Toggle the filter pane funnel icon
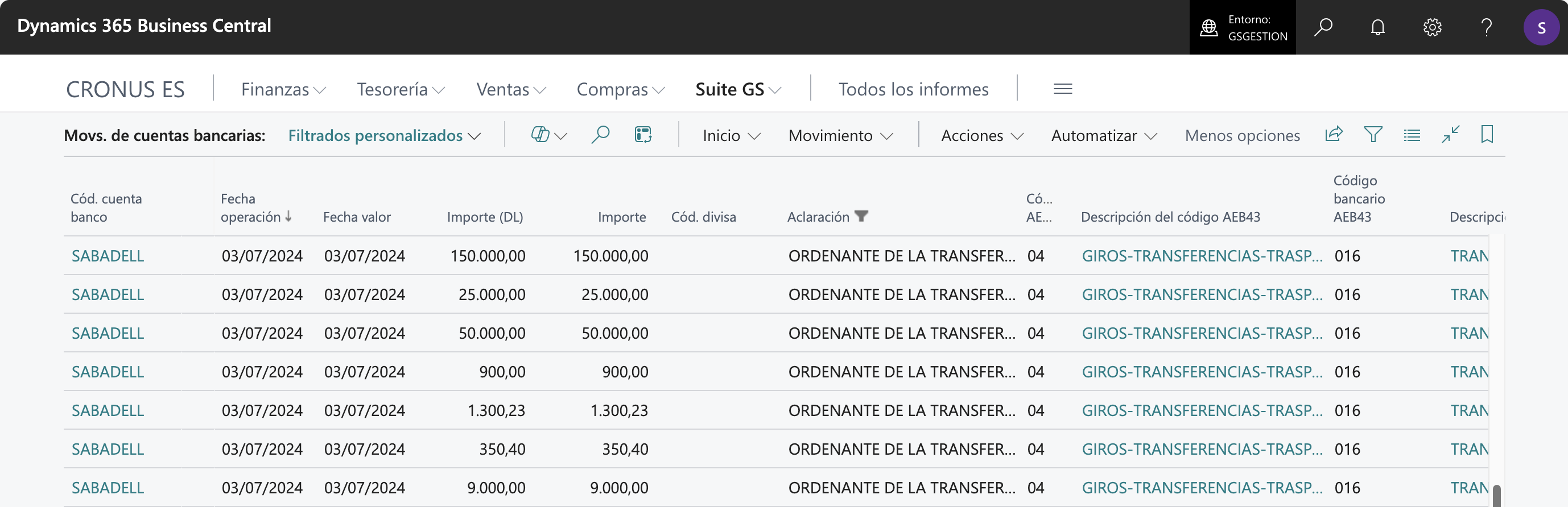The image size is (1568, 507). (1373, 134)
